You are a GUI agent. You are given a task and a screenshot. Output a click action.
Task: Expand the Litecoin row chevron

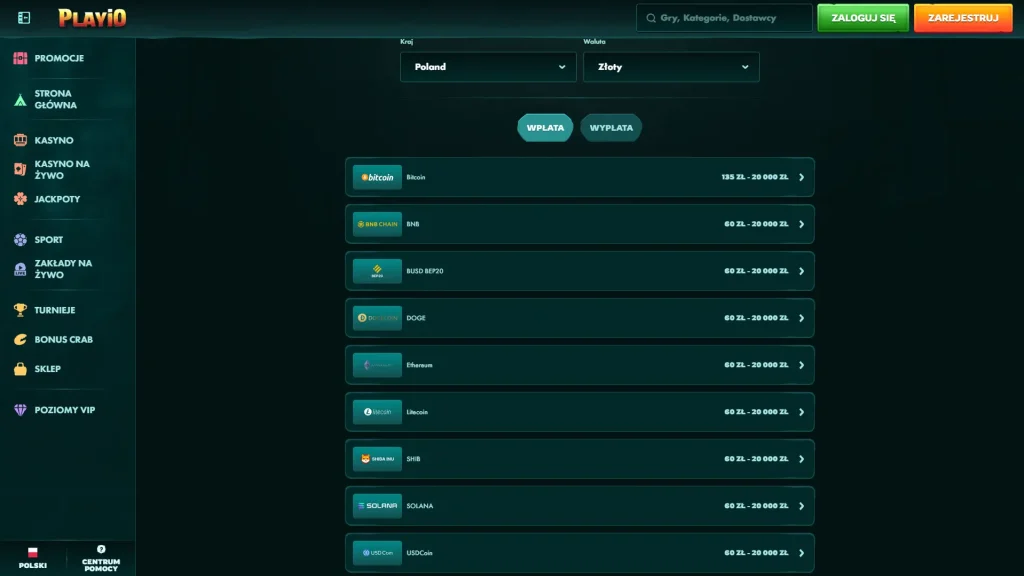click(801, 412)
